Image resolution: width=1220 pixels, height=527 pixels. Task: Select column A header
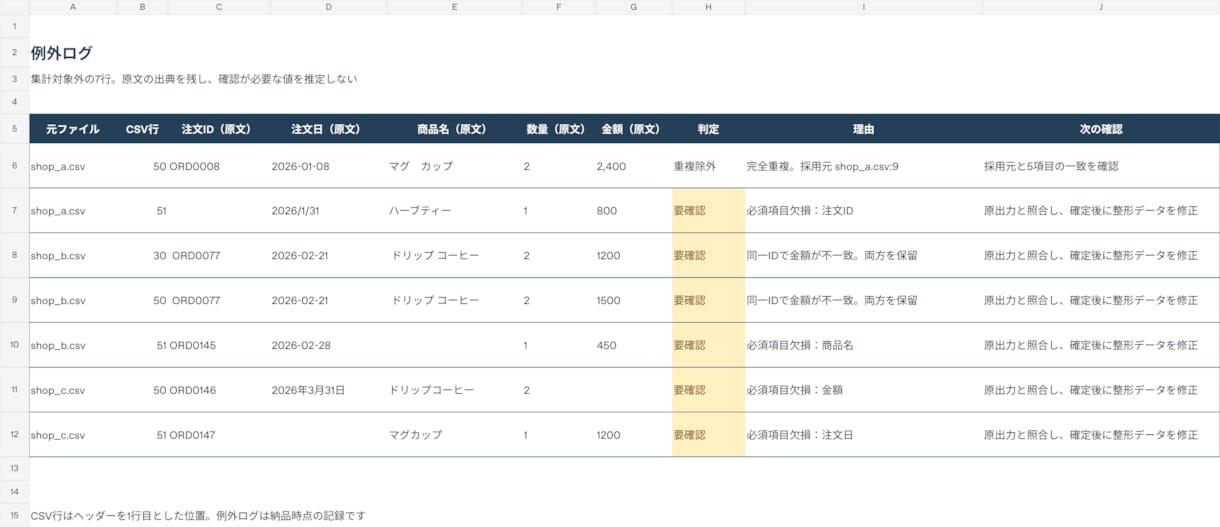click(x=73, y=7)
